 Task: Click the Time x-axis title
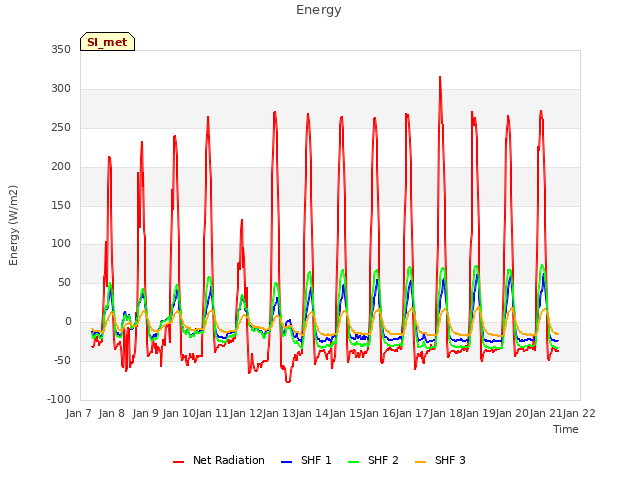[566, 429]
